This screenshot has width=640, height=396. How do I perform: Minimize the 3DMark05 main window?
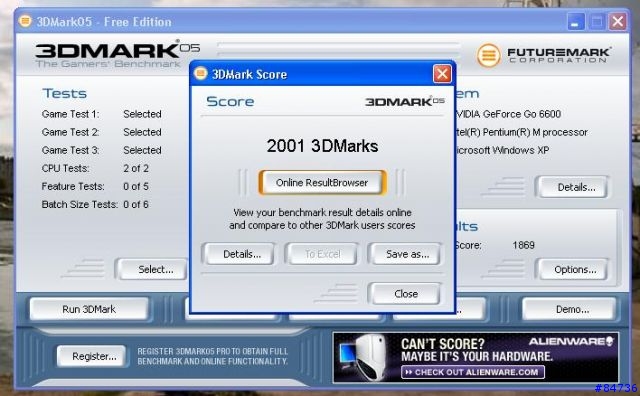(x=576, y=21)
